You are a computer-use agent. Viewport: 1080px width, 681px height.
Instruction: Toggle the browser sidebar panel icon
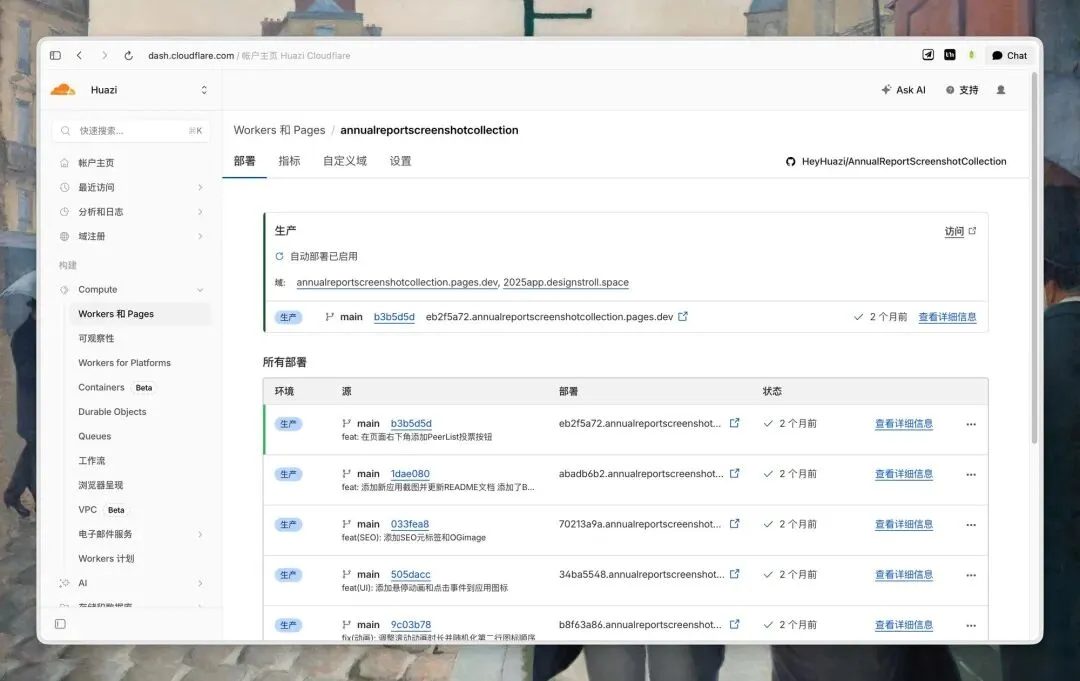[56, 55]
